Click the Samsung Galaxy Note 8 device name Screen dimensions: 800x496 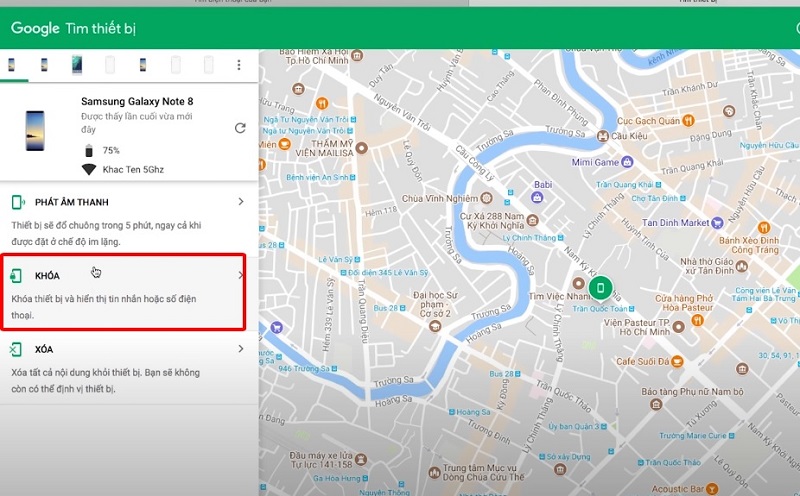point(137,102)
